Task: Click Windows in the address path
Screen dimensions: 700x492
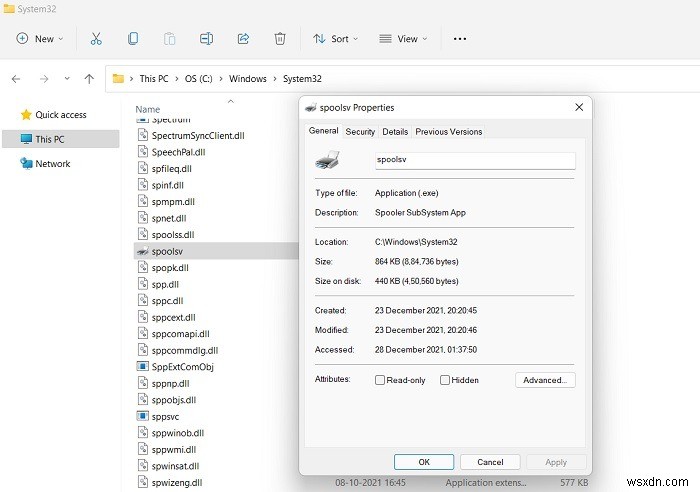Action: [x=248, y=79]
